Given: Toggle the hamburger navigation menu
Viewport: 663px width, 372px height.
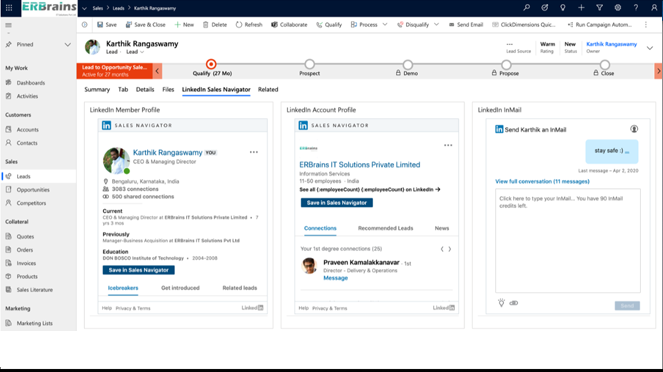Looking at the screenshot, I should pos(8,25).
